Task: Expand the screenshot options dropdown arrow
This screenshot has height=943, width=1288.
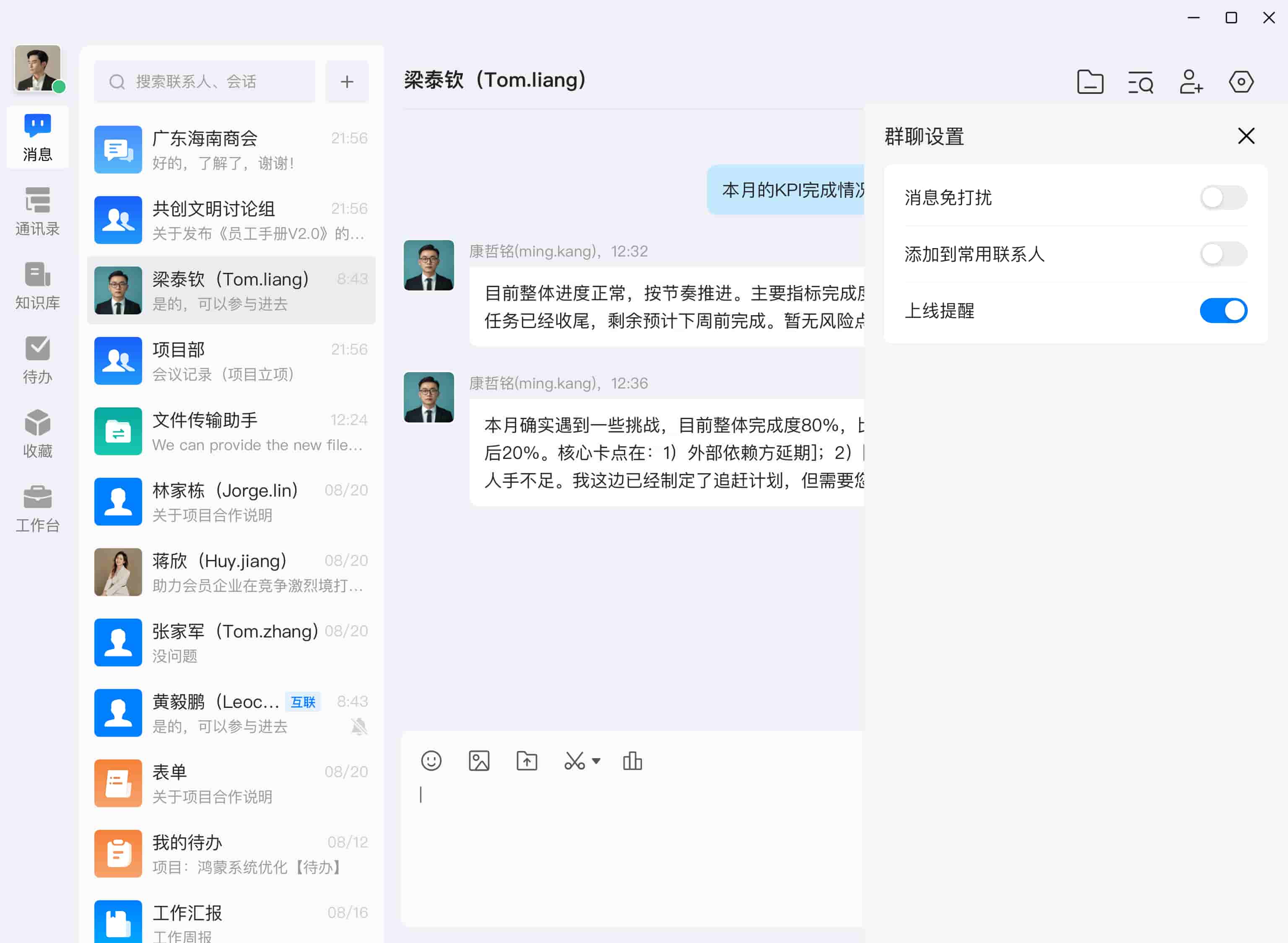Action: [596, 761]
